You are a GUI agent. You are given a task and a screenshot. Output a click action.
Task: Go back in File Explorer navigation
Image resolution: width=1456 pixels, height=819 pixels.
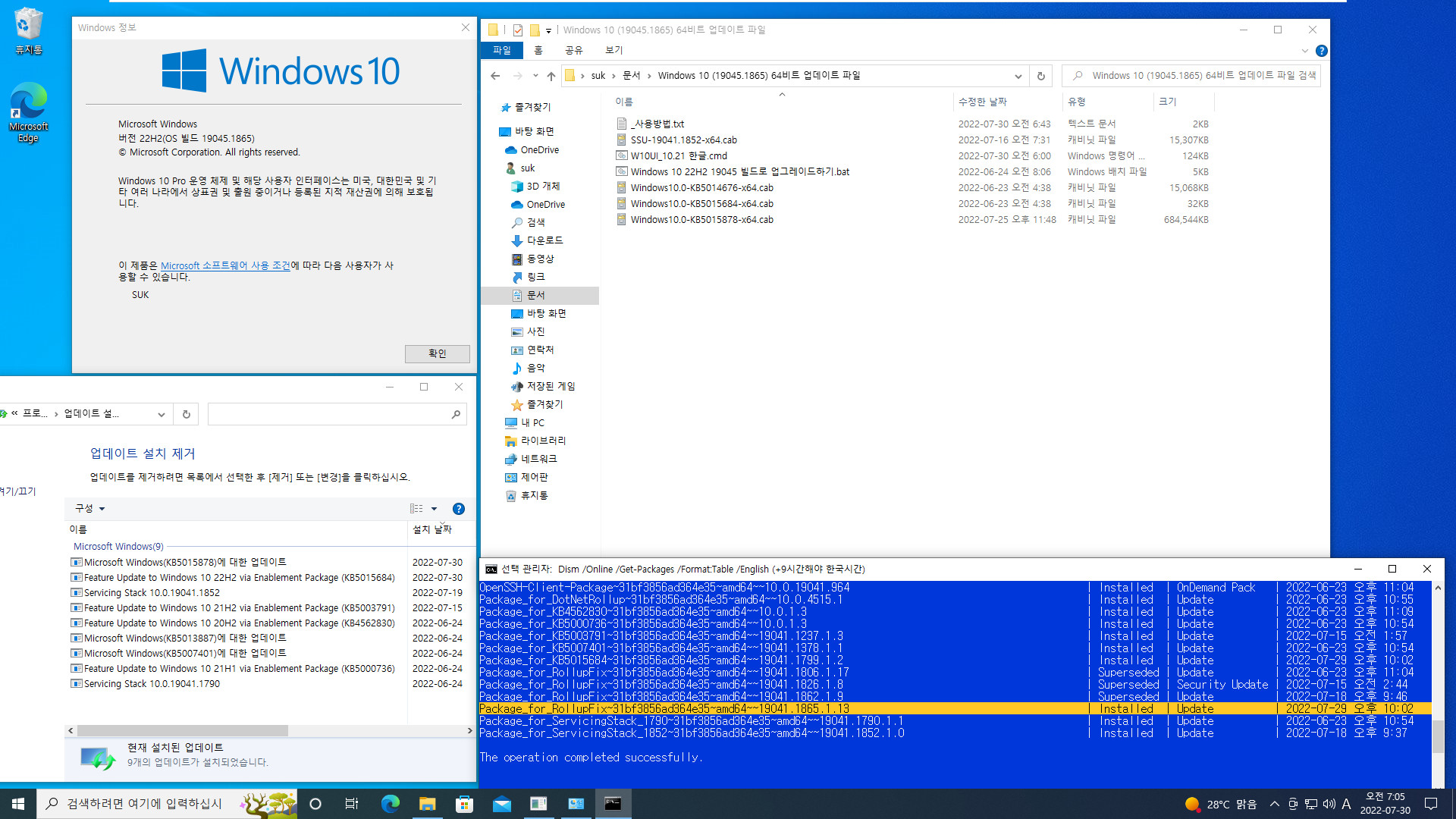[495, 76]
